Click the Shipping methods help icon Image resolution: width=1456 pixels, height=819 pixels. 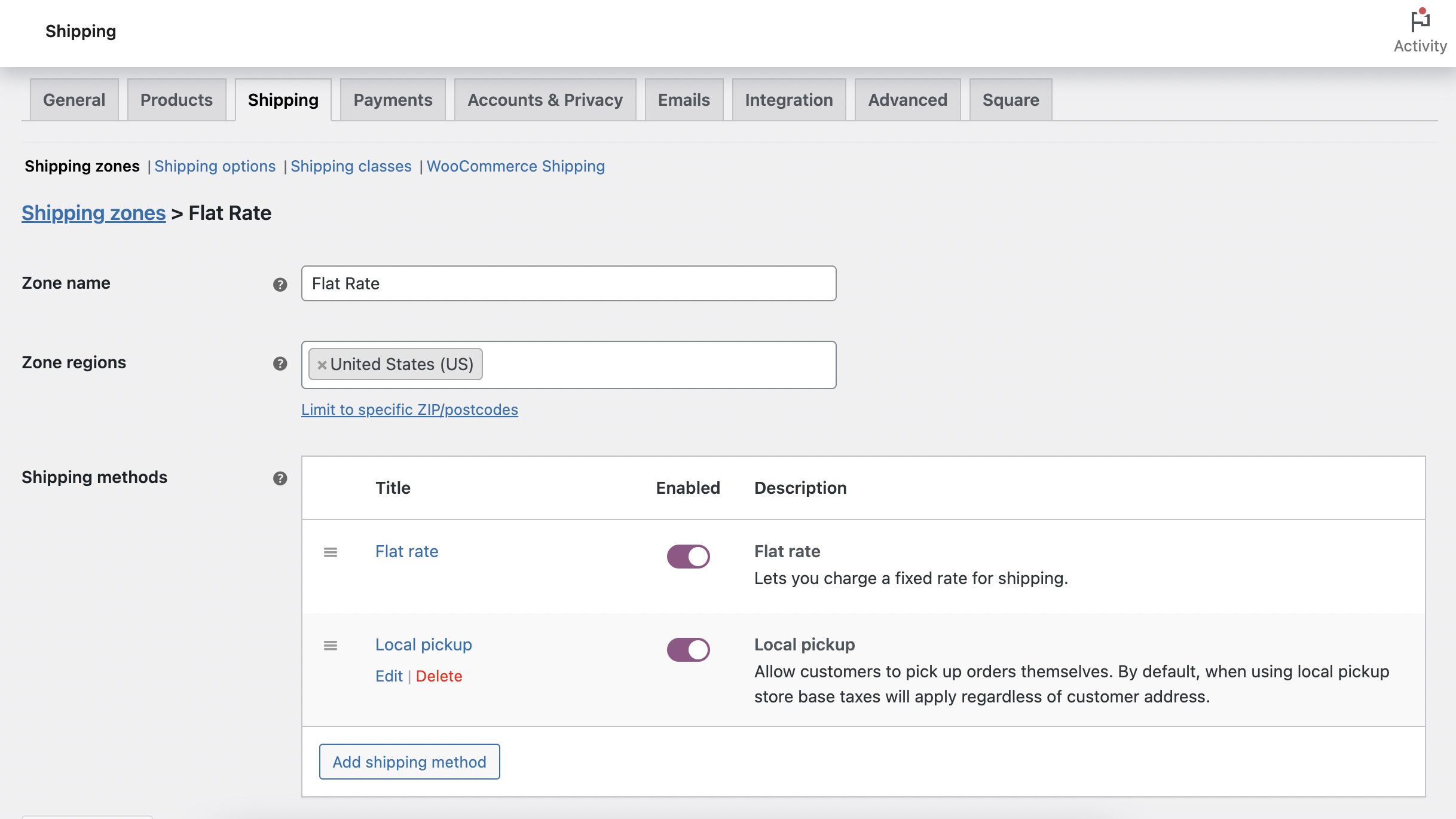pyautogui.click(x=280, y=478)
